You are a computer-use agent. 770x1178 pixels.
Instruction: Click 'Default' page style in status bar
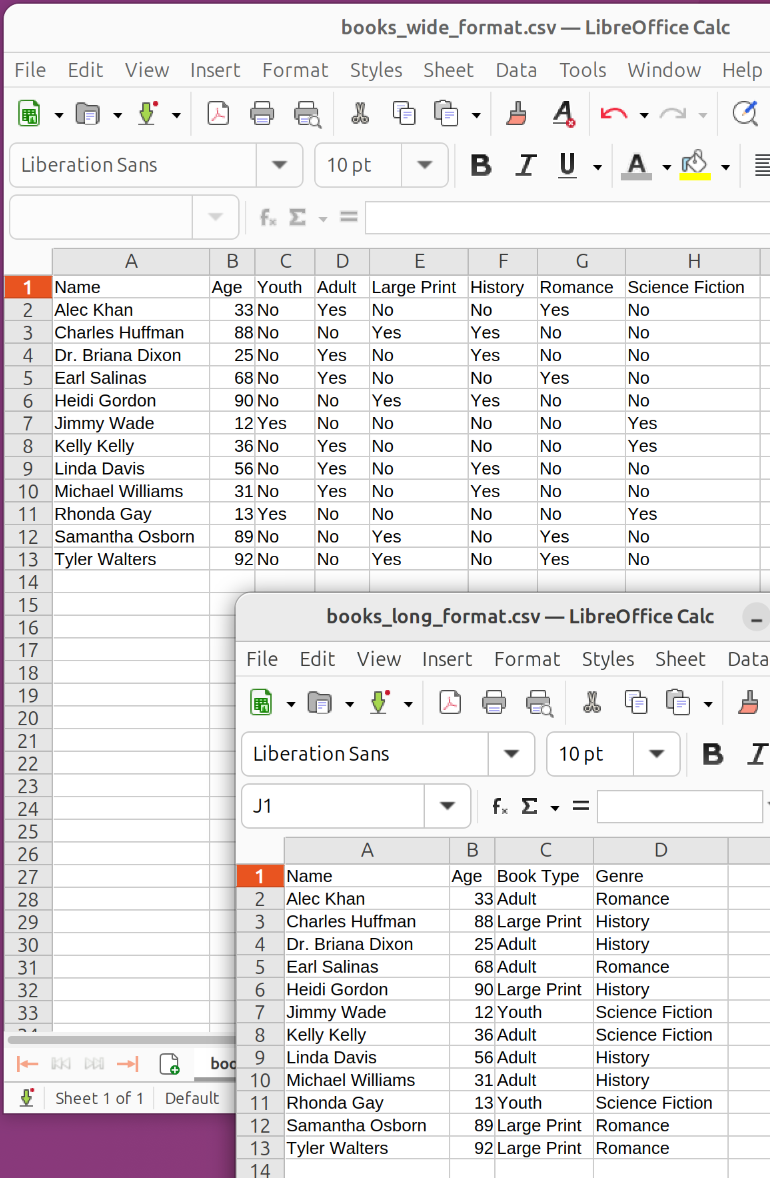pos(192,1098)
